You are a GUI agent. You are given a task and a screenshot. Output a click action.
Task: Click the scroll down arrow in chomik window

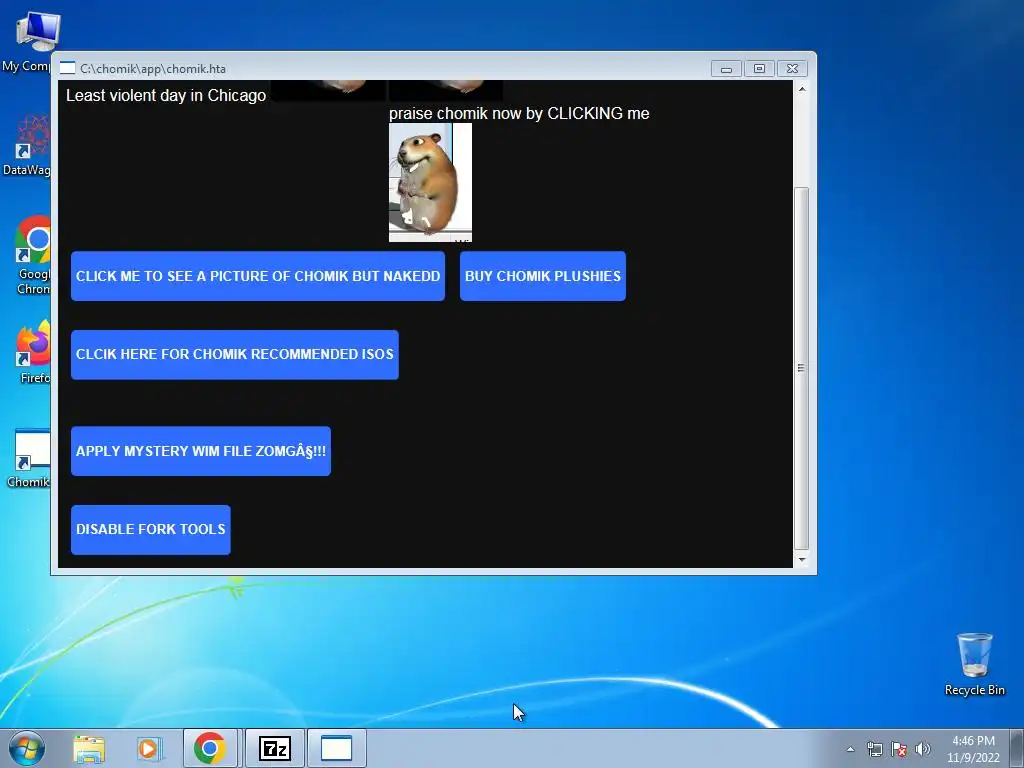[x=802, y=560]
